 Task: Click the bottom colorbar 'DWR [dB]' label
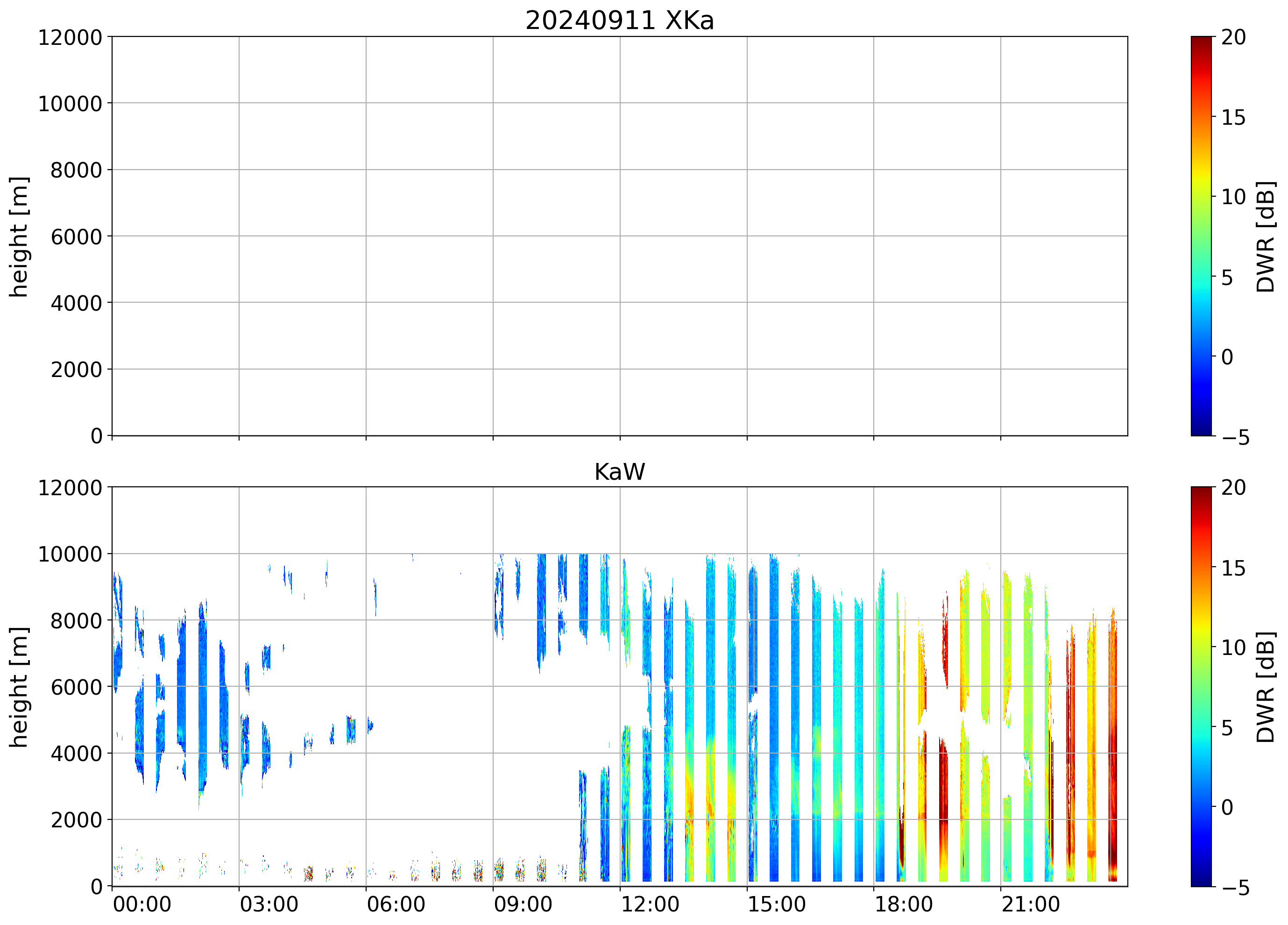1265,687
